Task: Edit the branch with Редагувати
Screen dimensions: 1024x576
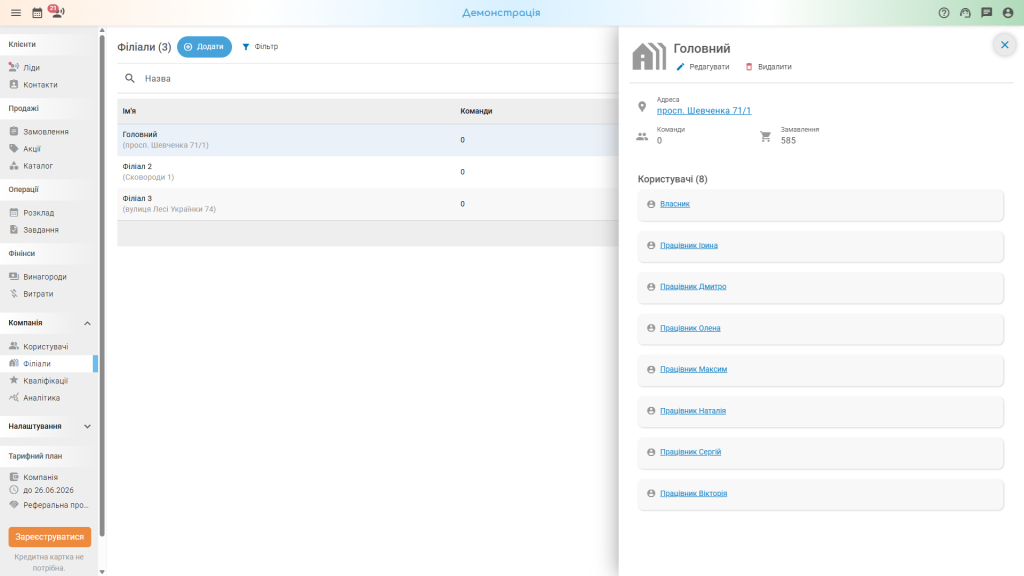Action: point(703,67)
